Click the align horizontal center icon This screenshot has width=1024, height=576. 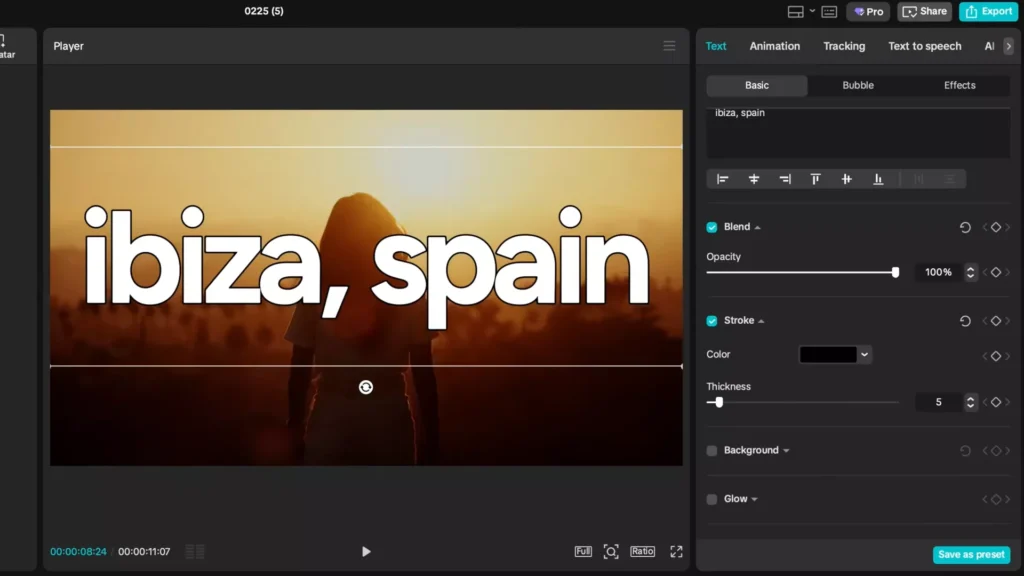(754, 179)
